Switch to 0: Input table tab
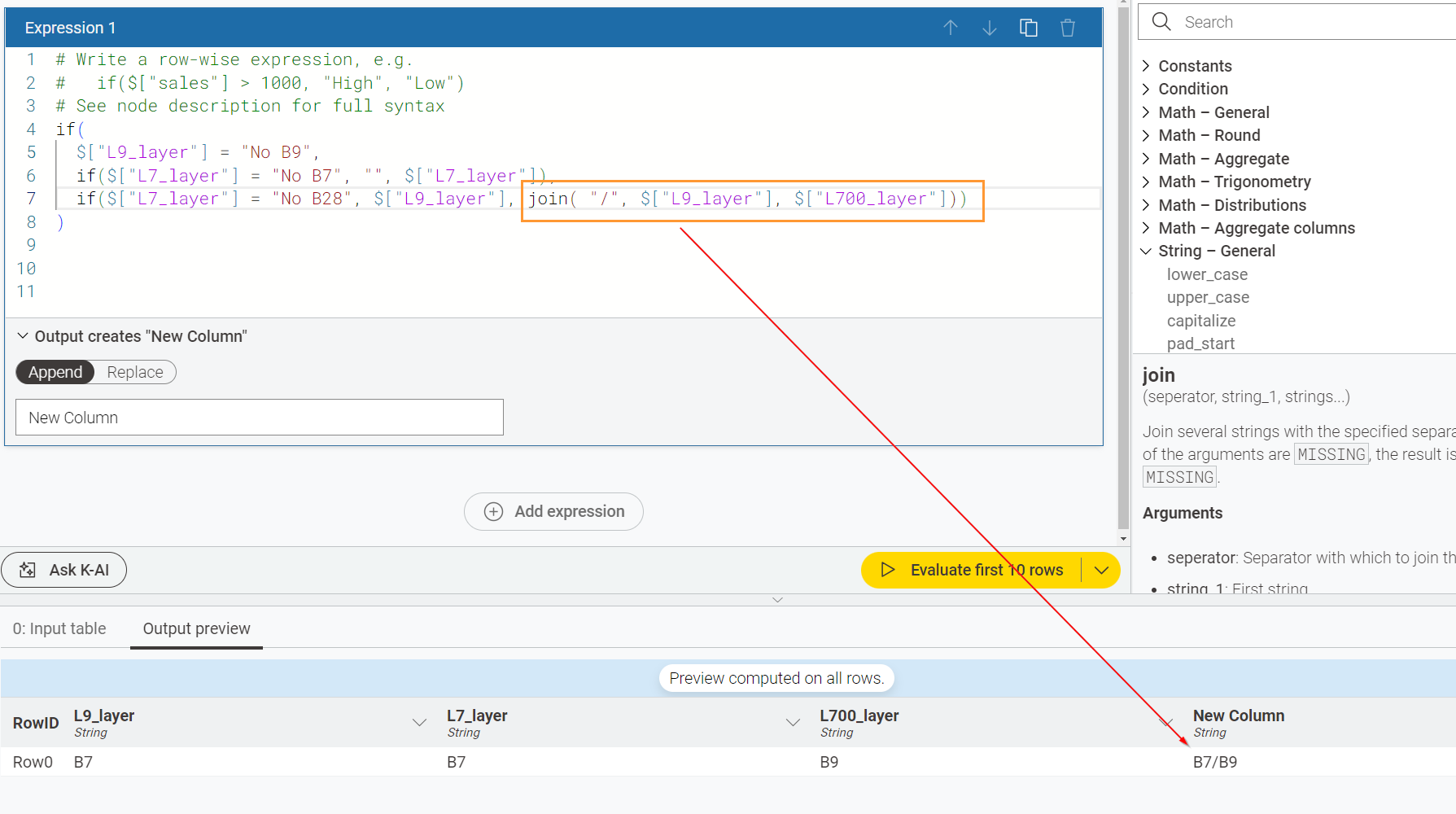The image size is (1456, 814). [x=59, y=628]
